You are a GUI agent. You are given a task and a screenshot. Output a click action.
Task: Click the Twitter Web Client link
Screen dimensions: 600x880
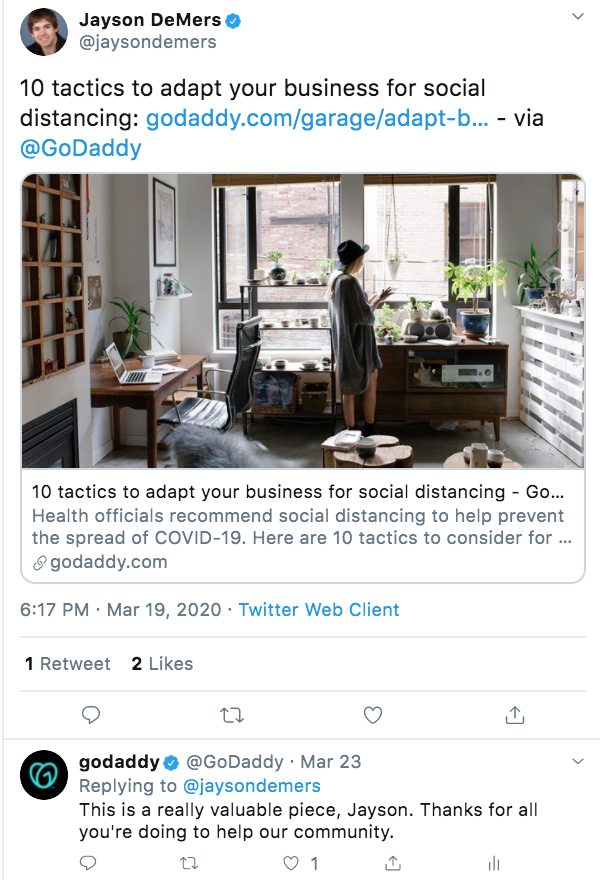pyautogui.click(x=318, y=609)
